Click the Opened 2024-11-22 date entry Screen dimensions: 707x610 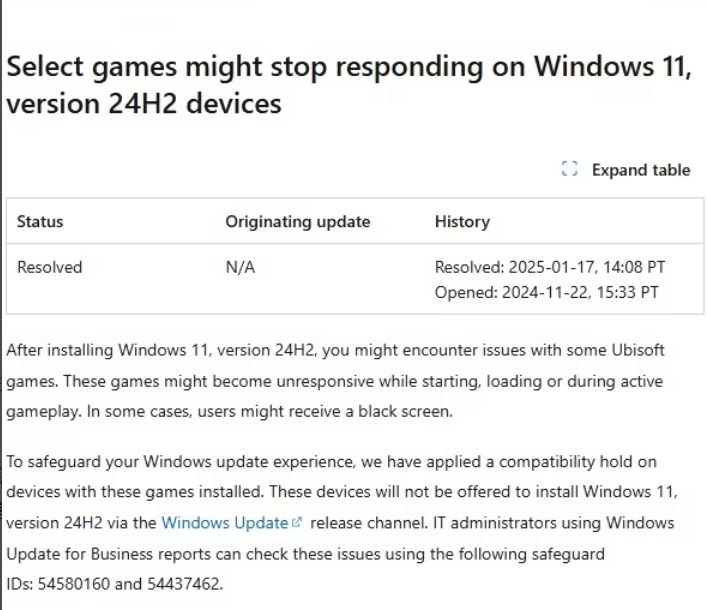point(546,292)
